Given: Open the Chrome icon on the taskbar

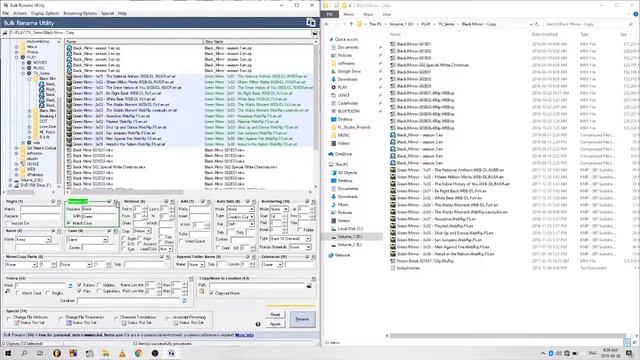Looking at the screenshot, I should pyautogui.click(x=138, y=353).
